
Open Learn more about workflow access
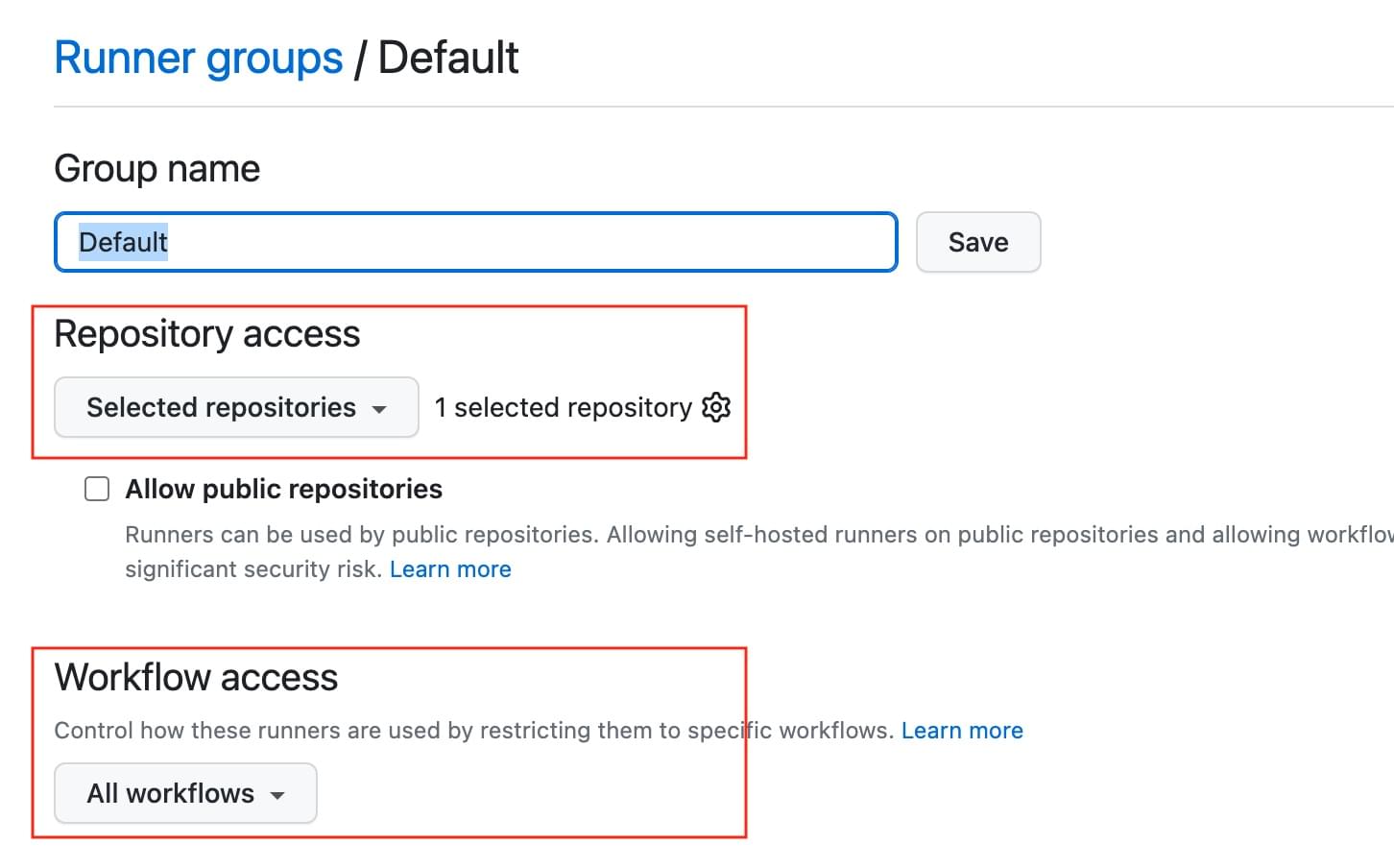pos(962,731)
